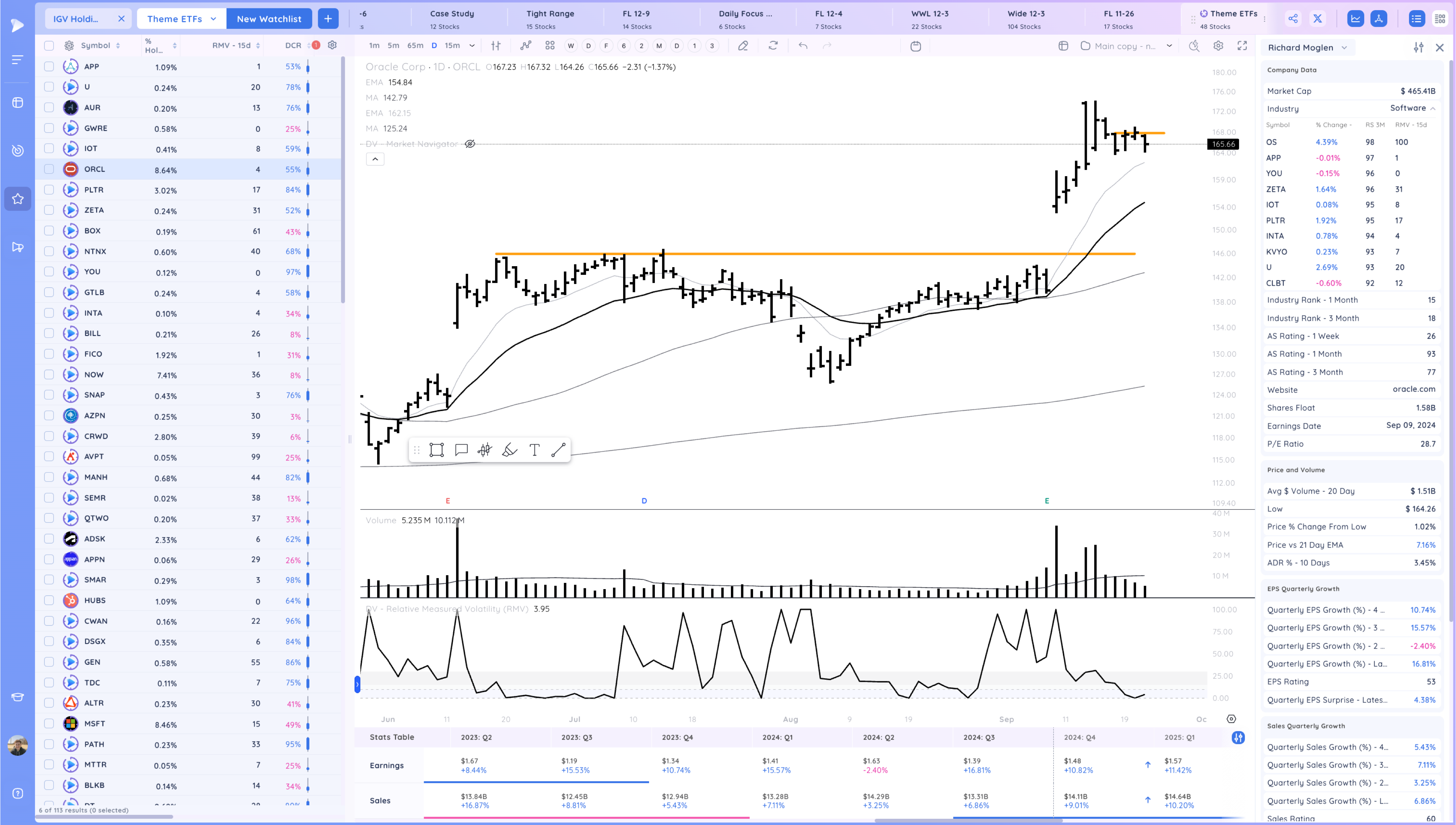Click the RMV - 15d column header

pyautogui.click(x=232, y=46)
